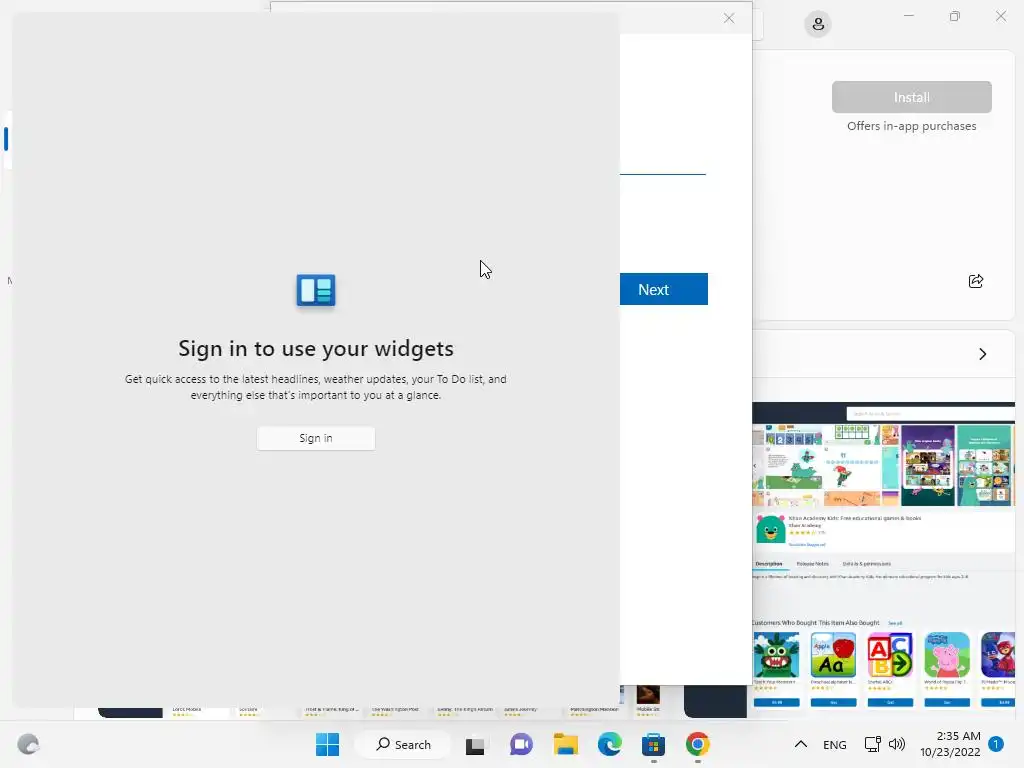This screenshot has width=1024, height=768.
Task: Restore down the Microsoft Store window
Action: (x=955, y=16)
